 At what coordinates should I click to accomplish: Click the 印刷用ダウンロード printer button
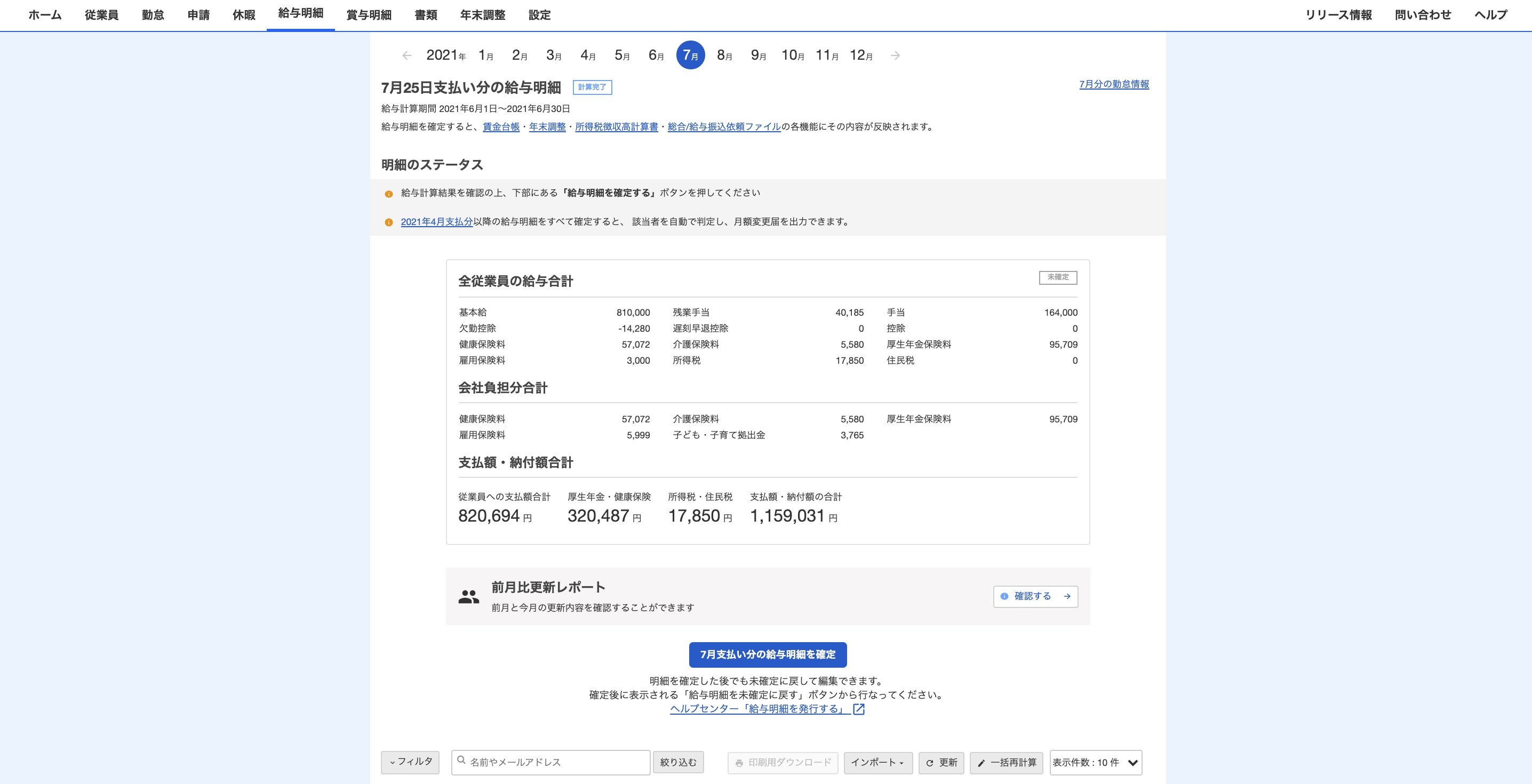(x=783, y=763)
